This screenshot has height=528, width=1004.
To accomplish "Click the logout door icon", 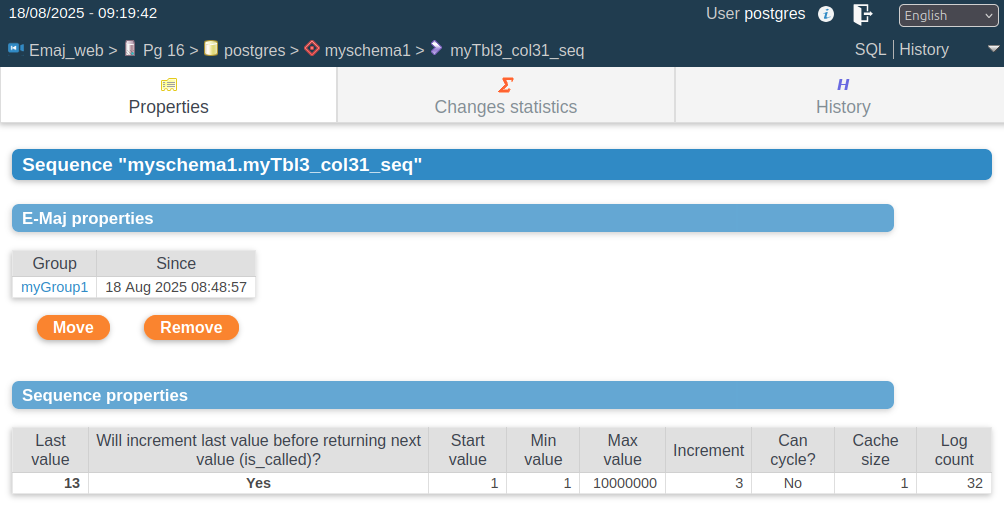I will point(862,14).
